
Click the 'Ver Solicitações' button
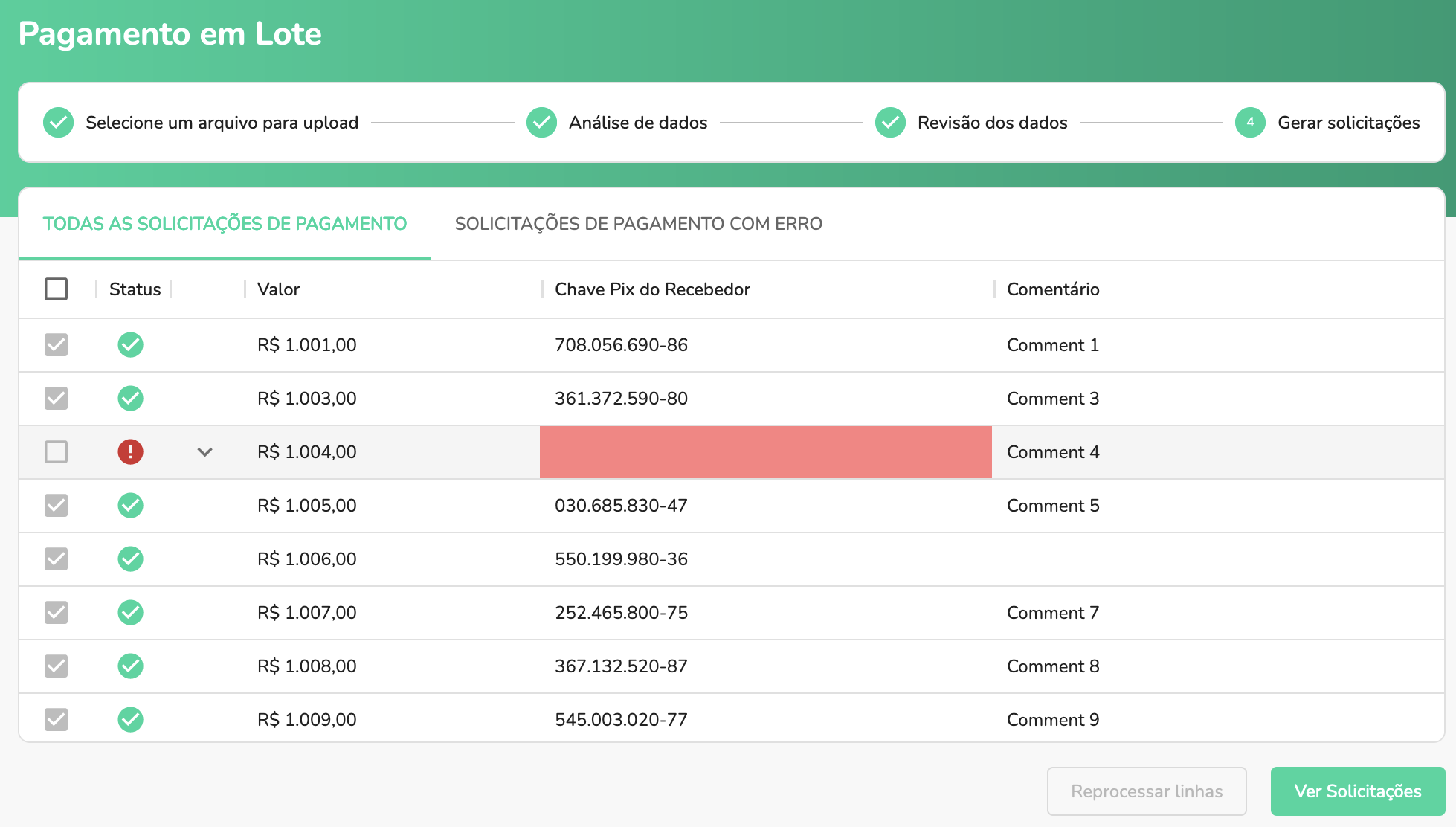click(x=1357, y=791)
